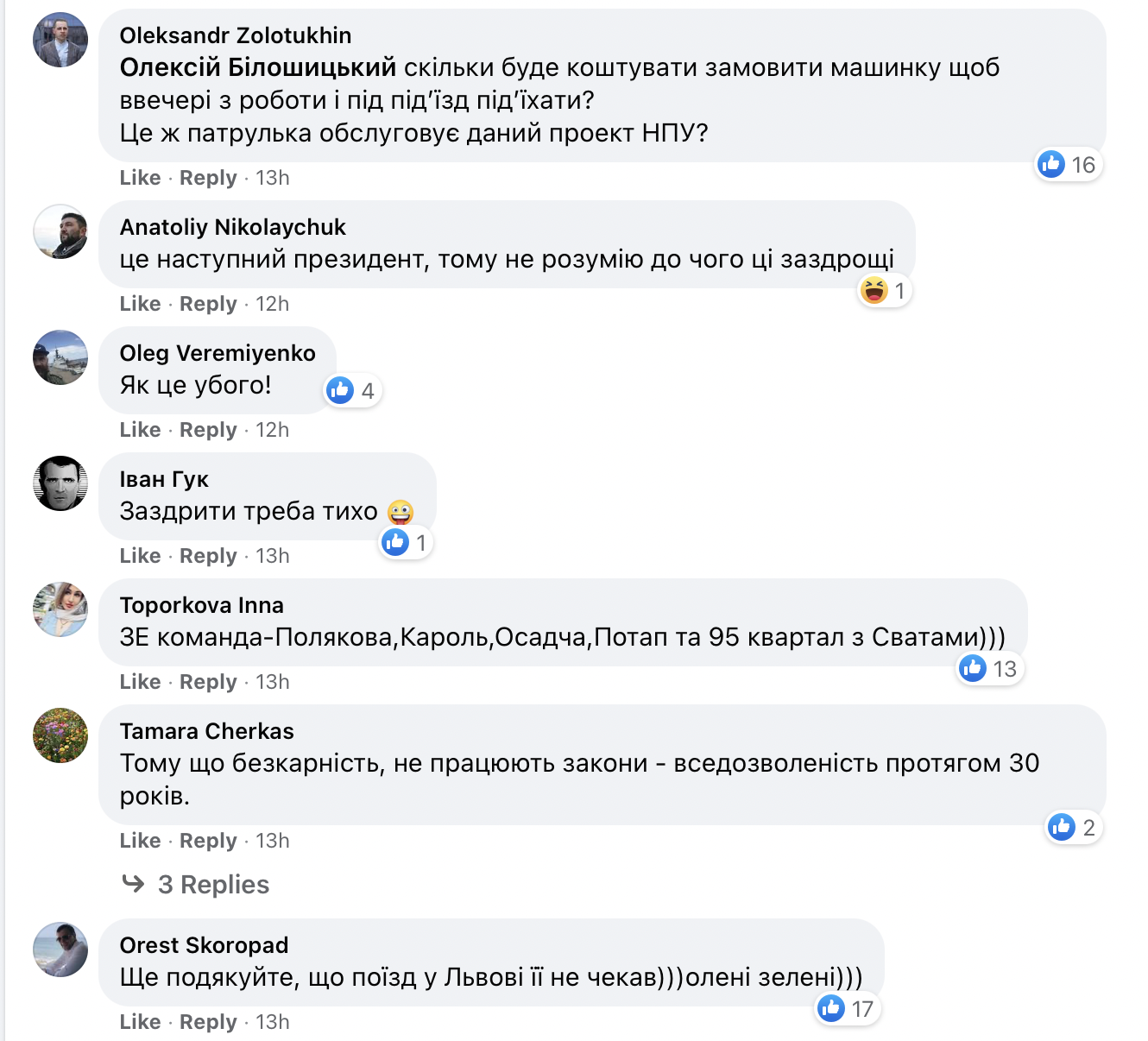Click like reaction icon on Tamara Cherkas's comment

pyautogui.click(x=1061, y=827)
